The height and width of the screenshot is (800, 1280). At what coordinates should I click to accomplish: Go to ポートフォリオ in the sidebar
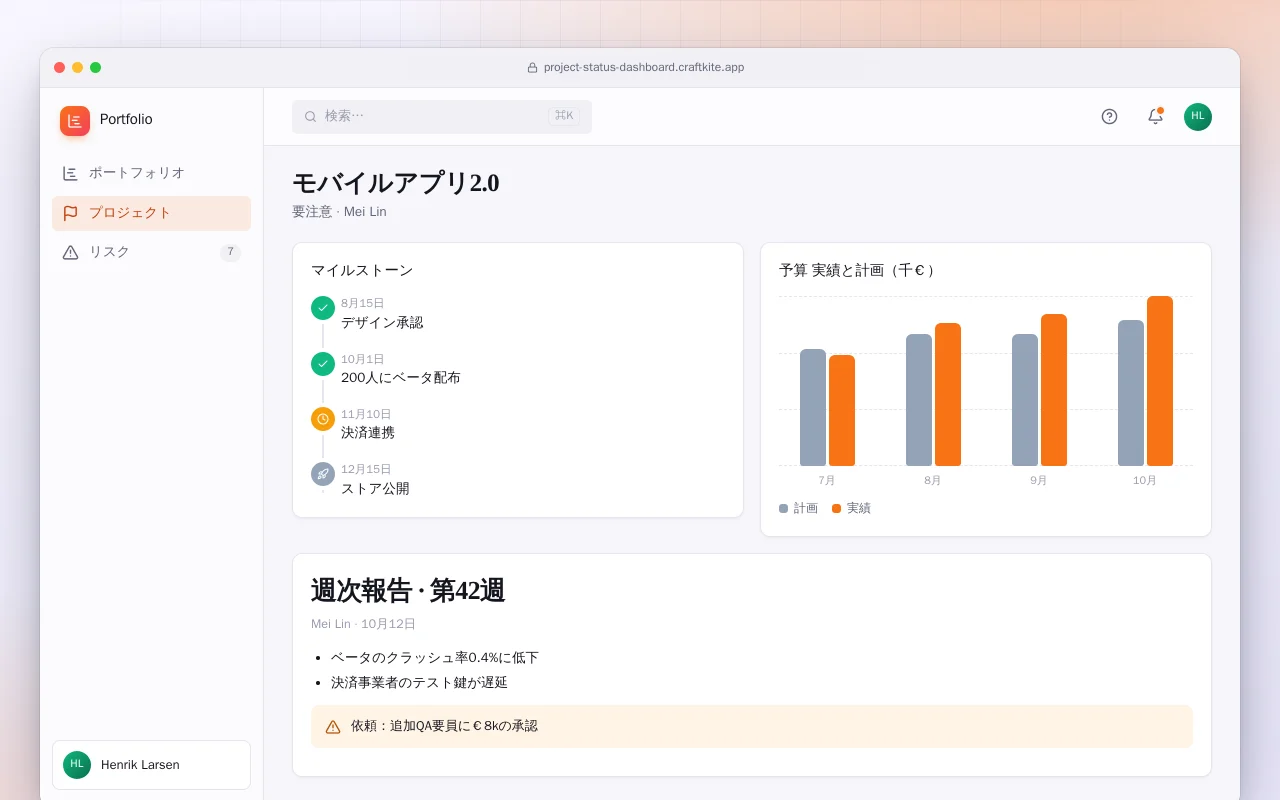(151, 173)
